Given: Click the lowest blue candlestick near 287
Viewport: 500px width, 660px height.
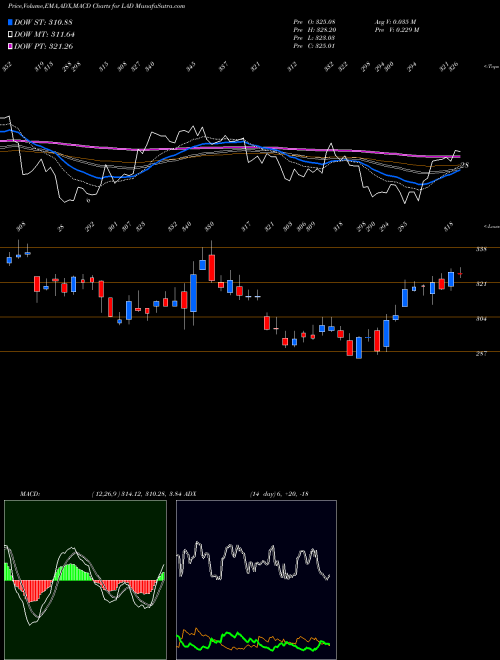Looking at the screenshot, I should [359, 348].
